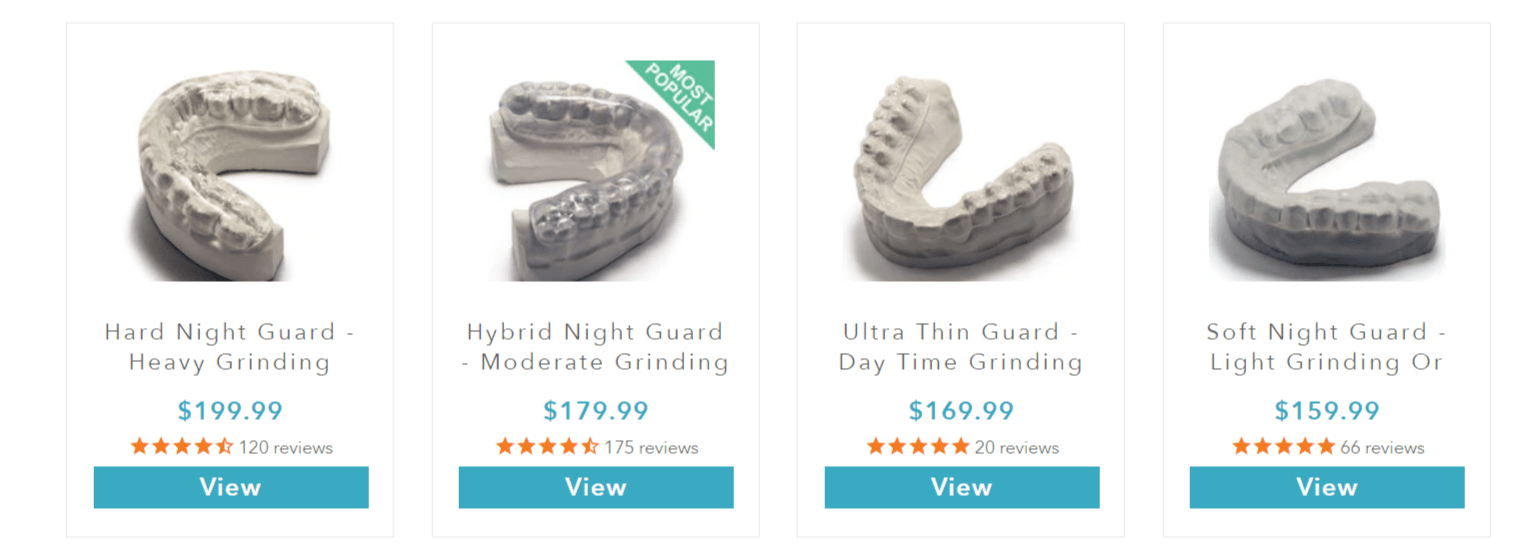The height and width of the screenshot is (560, 1532).
Task: Click the View button under Hard Night Guard
Action: tap(231, 487)
